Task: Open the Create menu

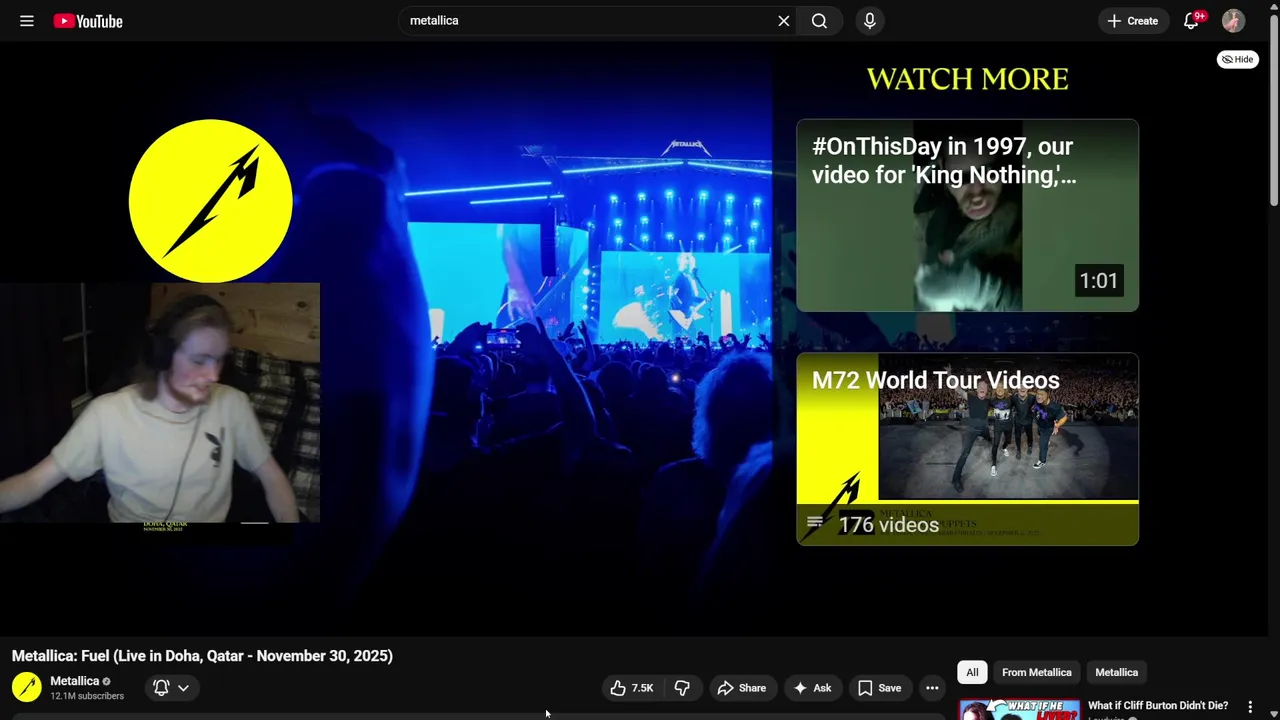Action: [x=1133, y=21]
